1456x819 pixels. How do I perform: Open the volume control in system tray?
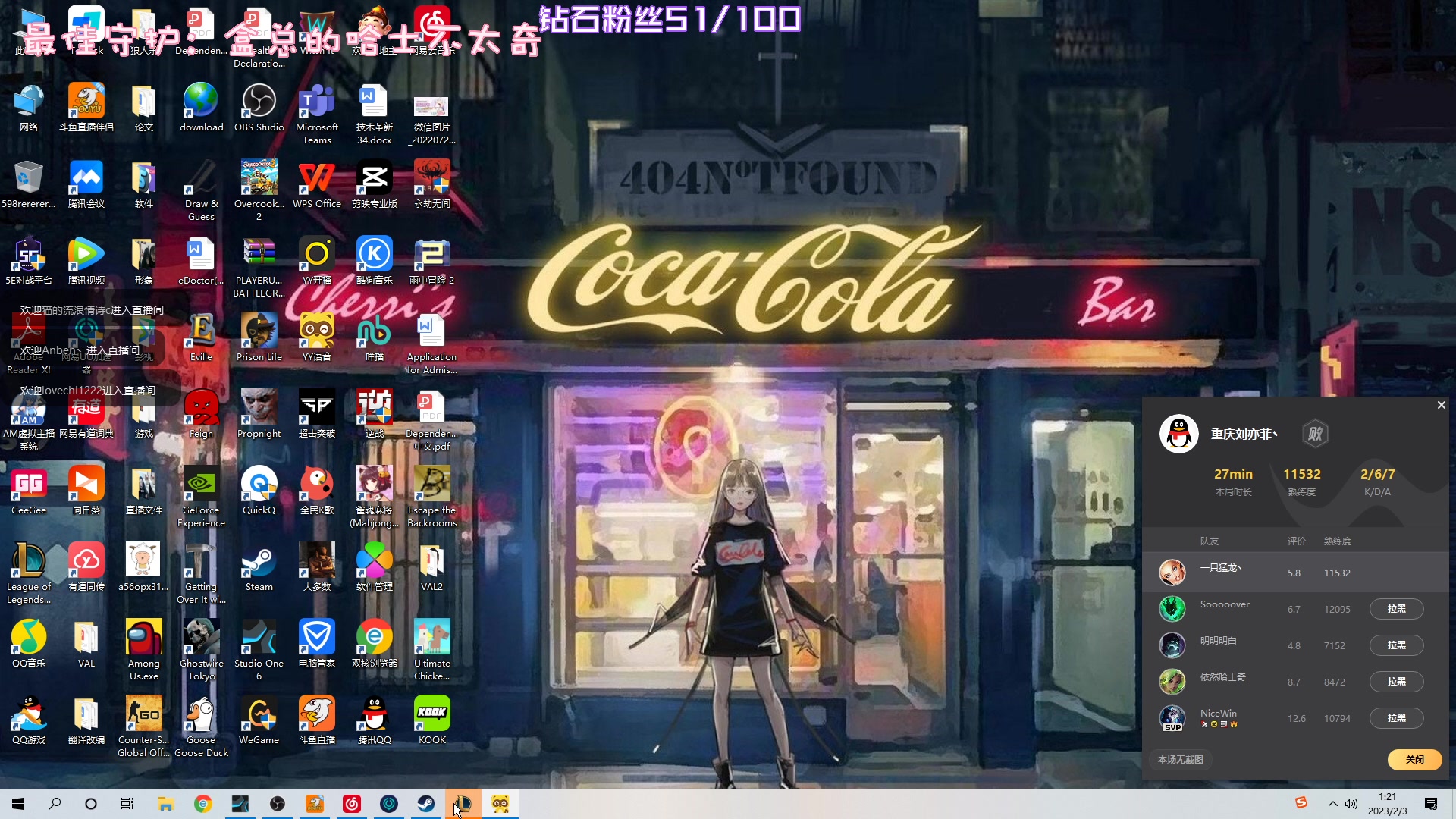[1351, 804]
